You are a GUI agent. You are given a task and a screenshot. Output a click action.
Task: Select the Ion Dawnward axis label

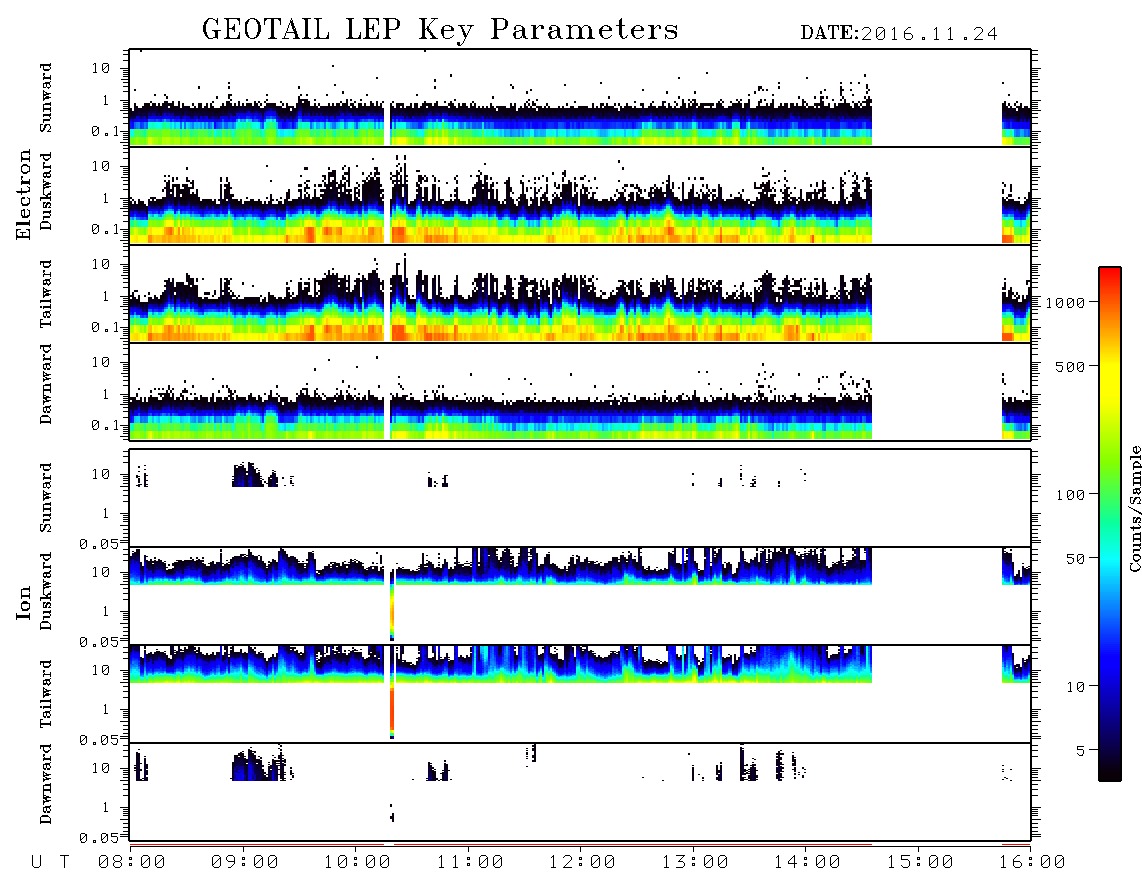click(46, 784)
